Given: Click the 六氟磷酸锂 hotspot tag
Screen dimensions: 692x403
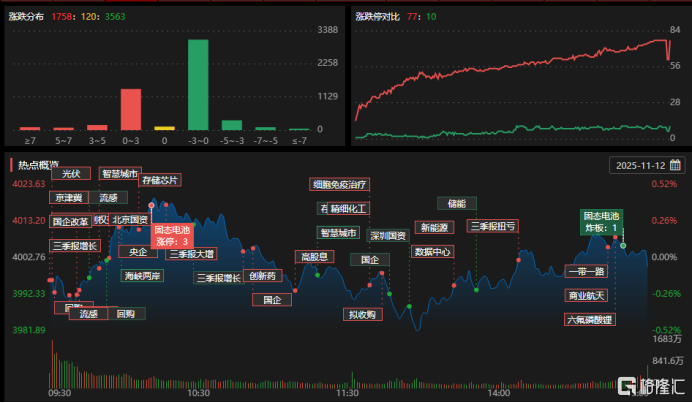Looking at the screenshot, I should coord(589,320).
